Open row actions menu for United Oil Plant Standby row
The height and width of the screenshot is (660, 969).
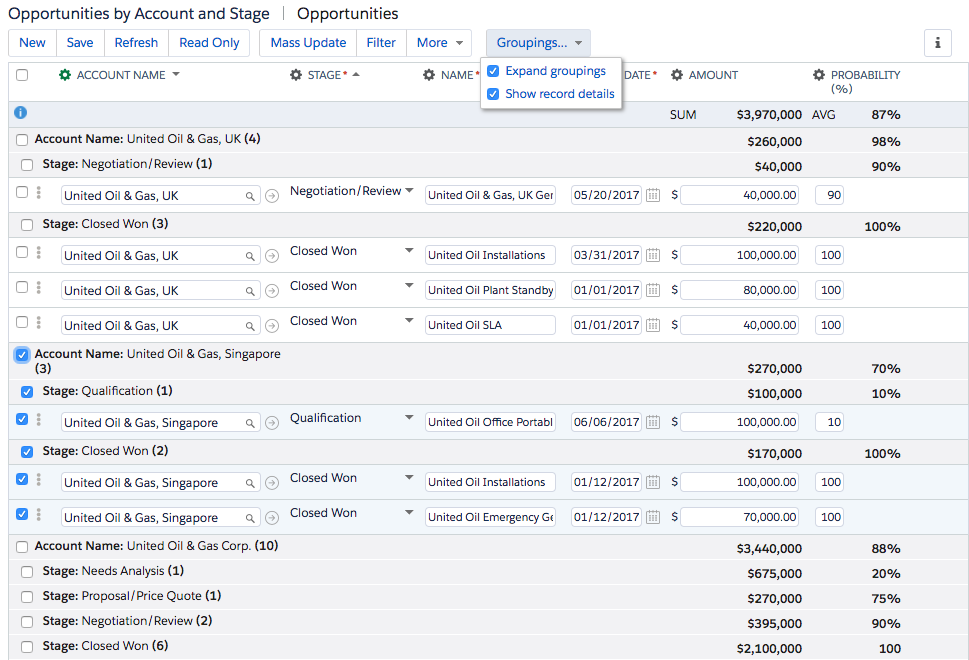(x=38, y=287)
